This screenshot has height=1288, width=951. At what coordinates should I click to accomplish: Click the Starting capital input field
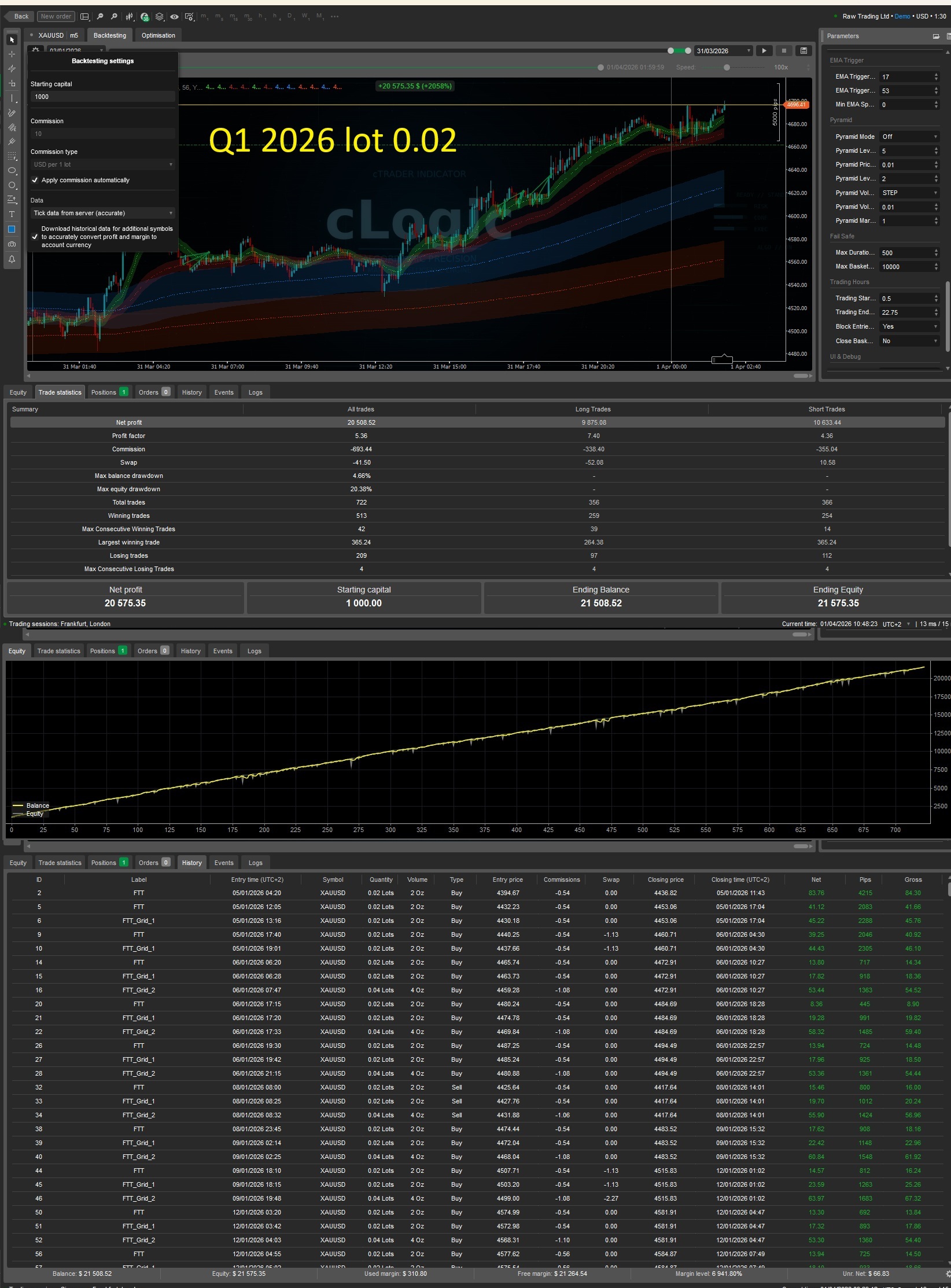tap(102, 97)
